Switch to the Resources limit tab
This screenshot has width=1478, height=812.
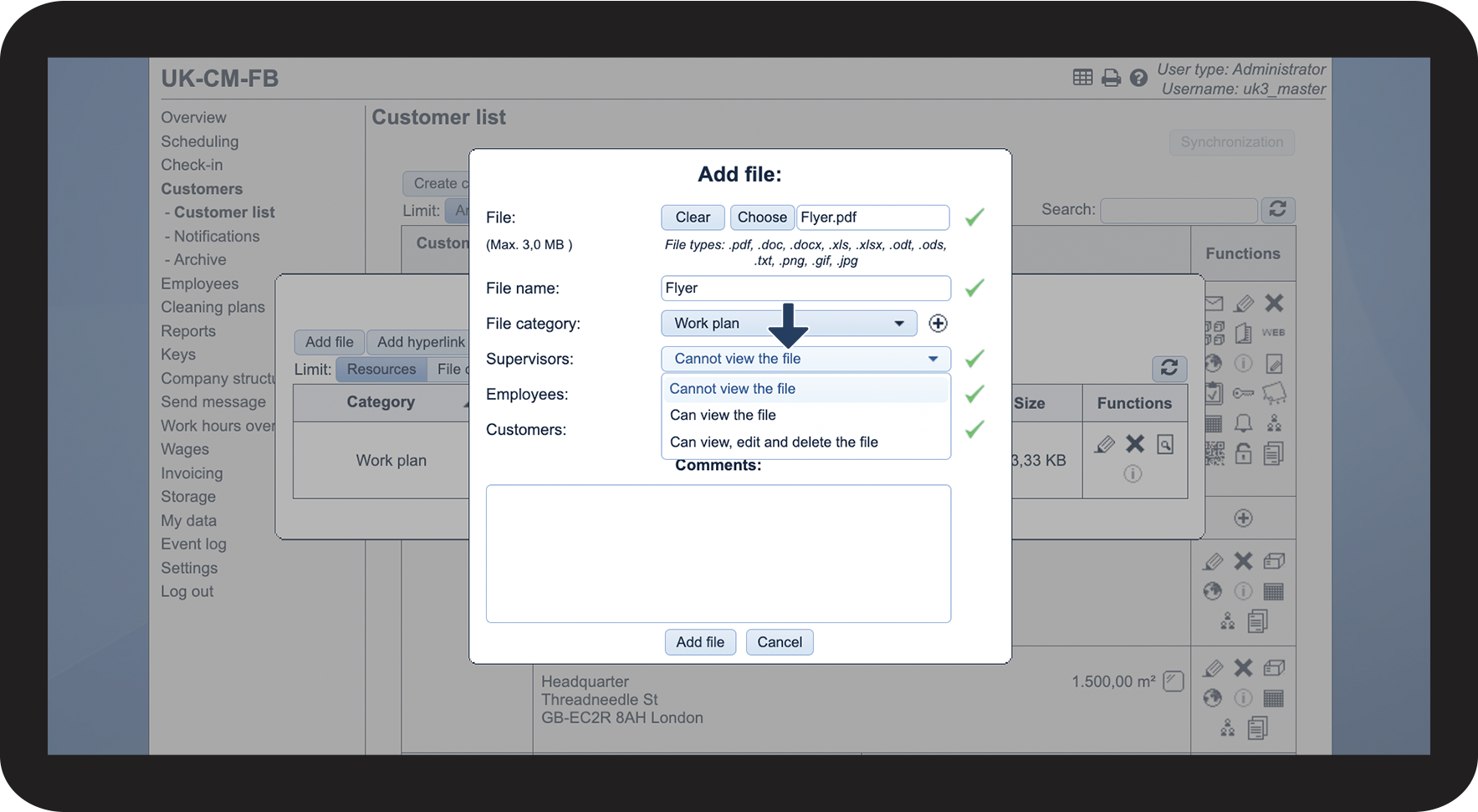click(381, 370)
